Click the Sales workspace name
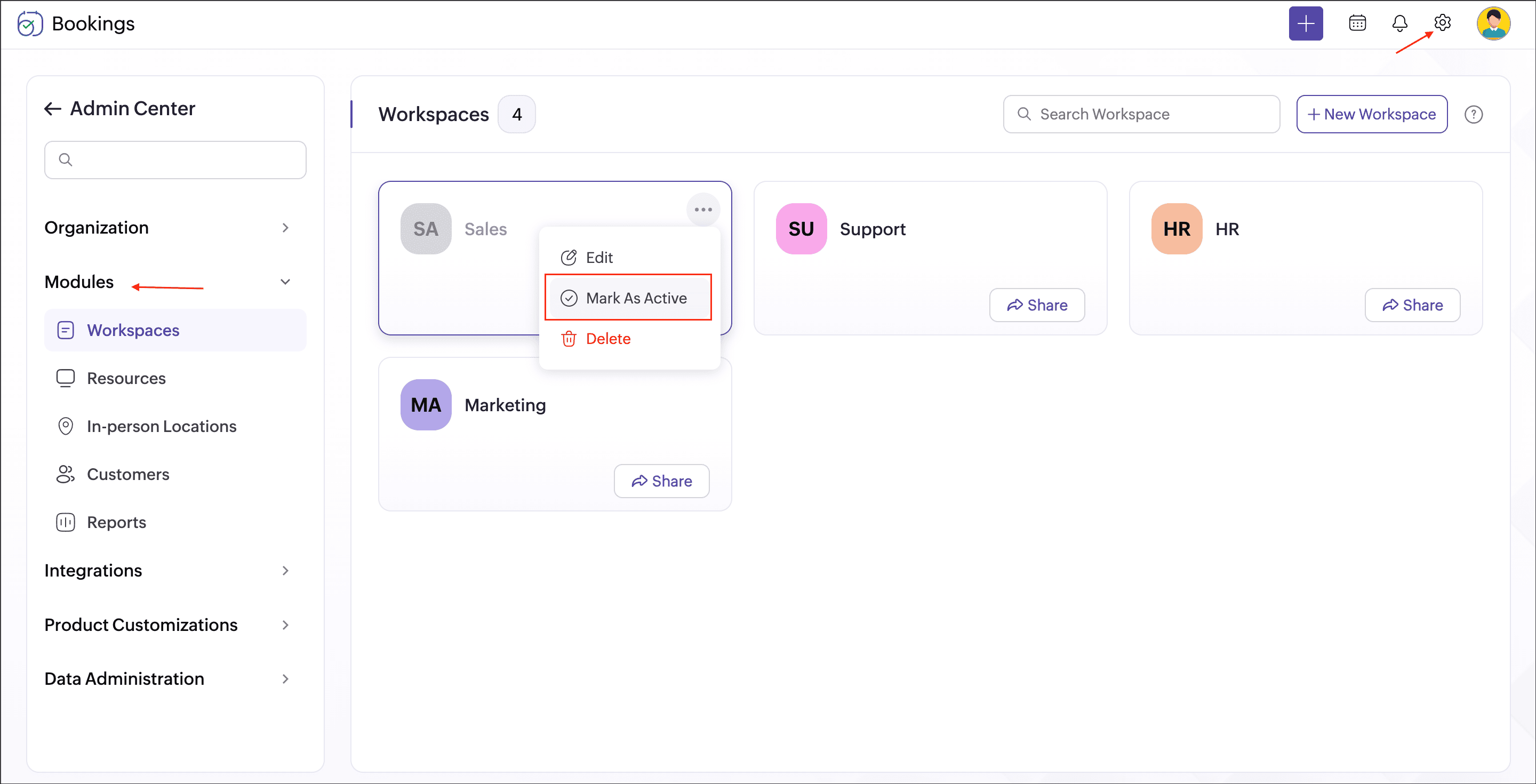 coord(485,229)
